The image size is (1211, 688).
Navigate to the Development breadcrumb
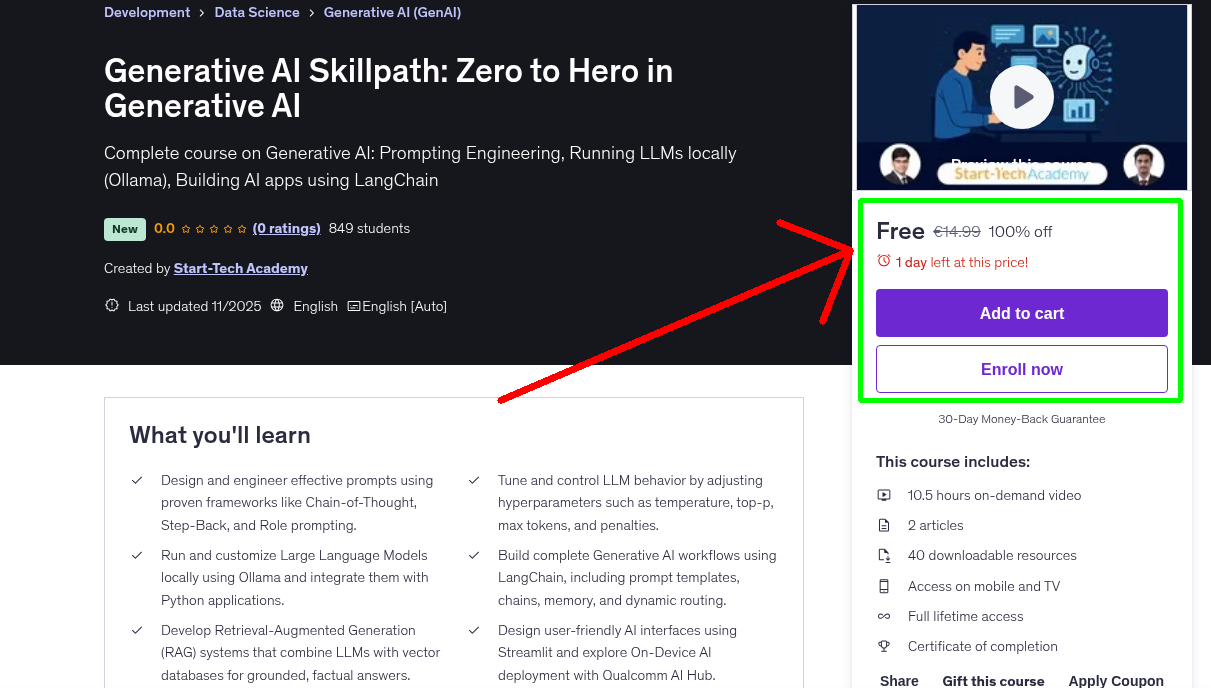pos(147,12)
